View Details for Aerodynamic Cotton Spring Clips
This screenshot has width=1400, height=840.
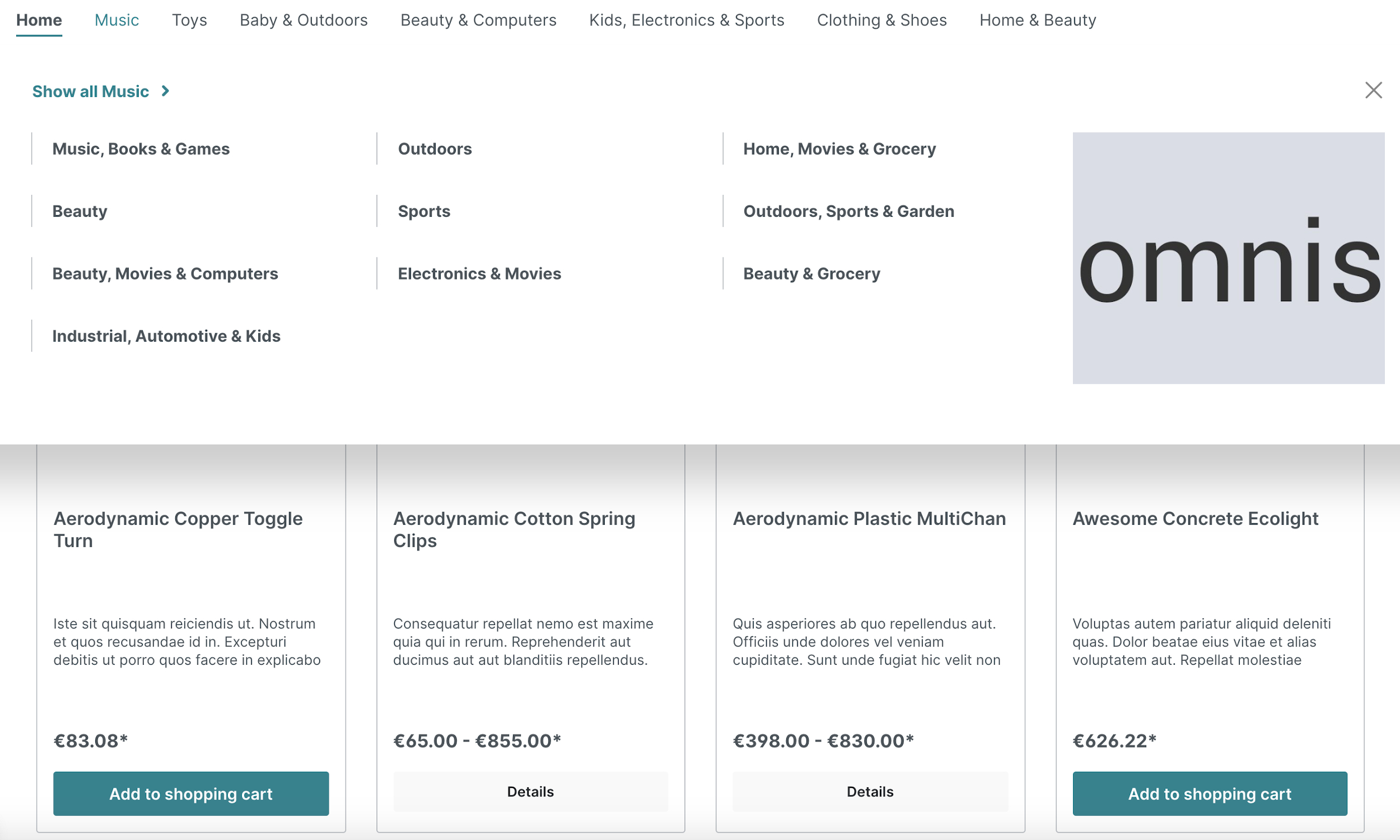[x=530, y=792]
